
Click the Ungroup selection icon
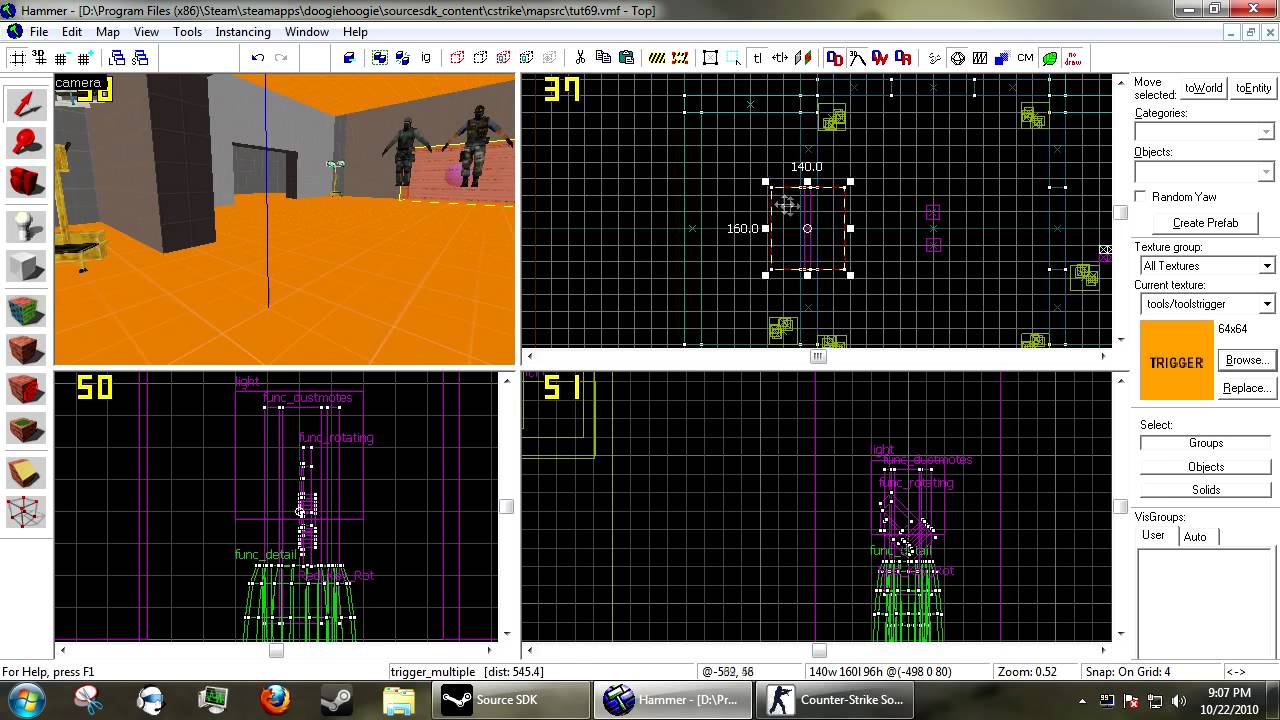point(403,58)
